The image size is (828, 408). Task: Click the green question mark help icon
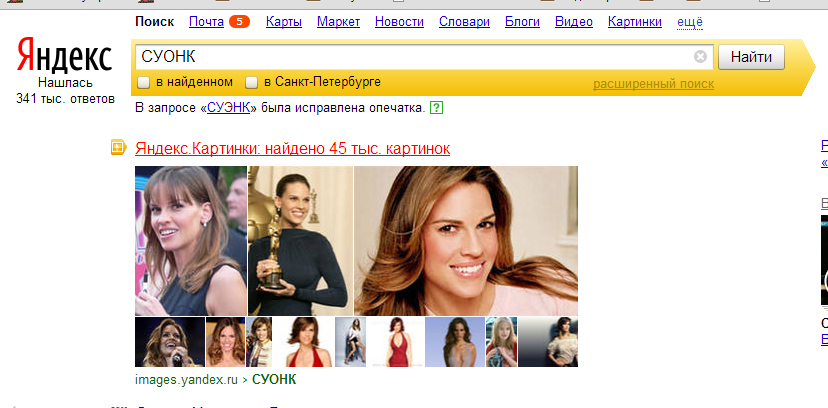[x=436, y=107]
